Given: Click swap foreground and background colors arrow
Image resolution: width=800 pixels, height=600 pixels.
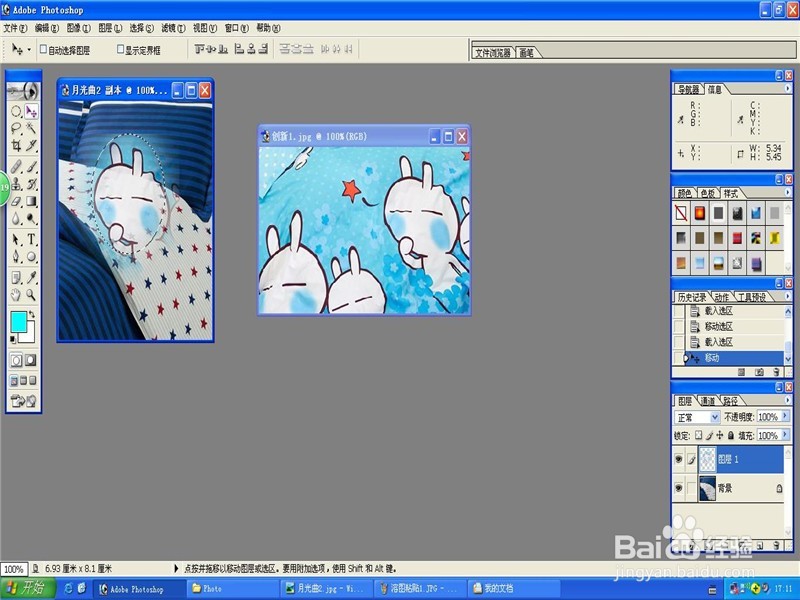Looking at the screenshot, I should [32, 314].
